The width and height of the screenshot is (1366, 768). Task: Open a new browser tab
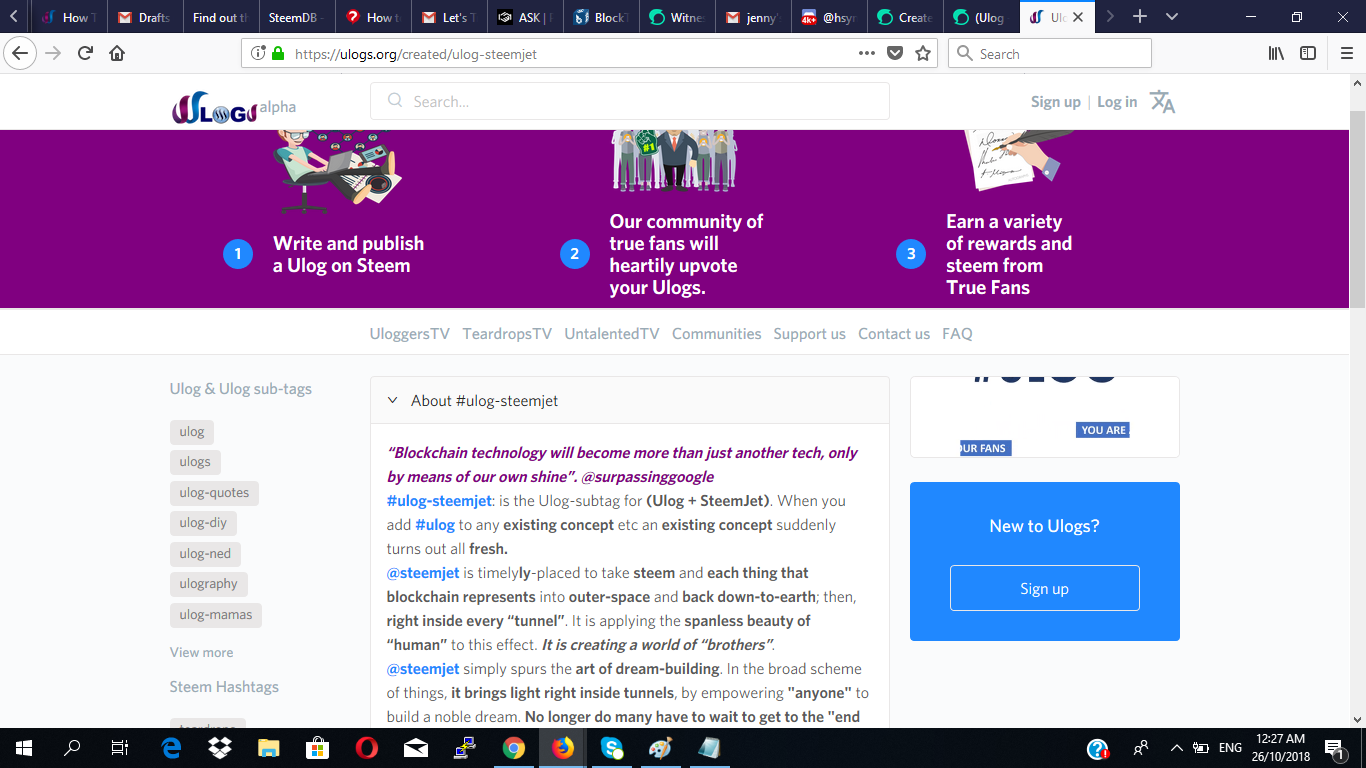pos(1140,17)
